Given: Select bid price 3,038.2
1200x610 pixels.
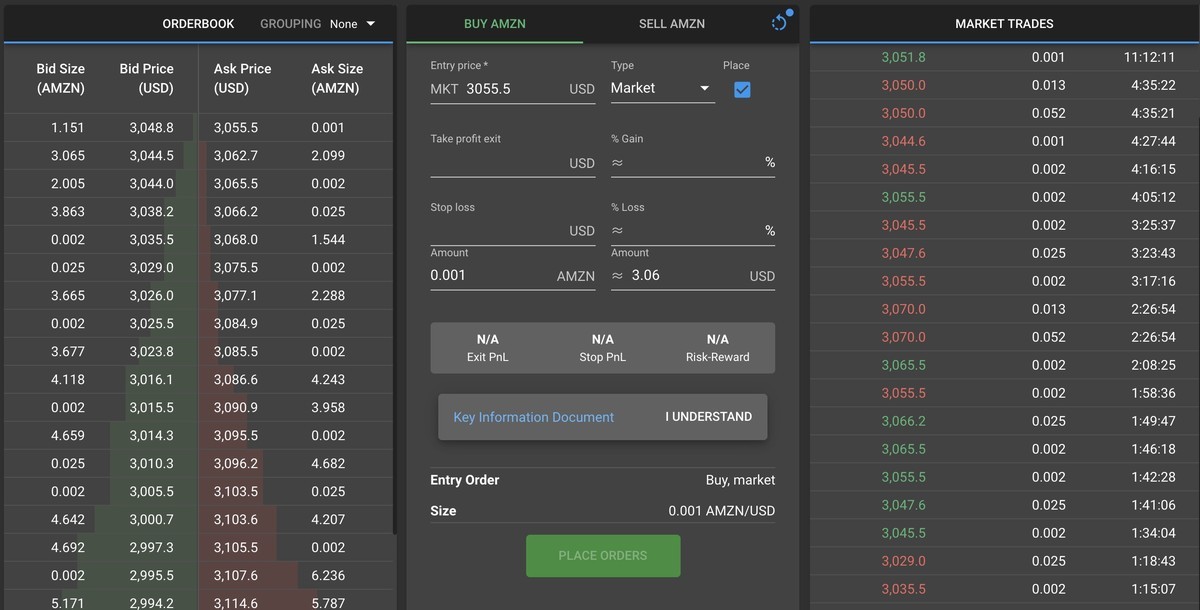Looking at the screenshot, I should click(151, 212).
